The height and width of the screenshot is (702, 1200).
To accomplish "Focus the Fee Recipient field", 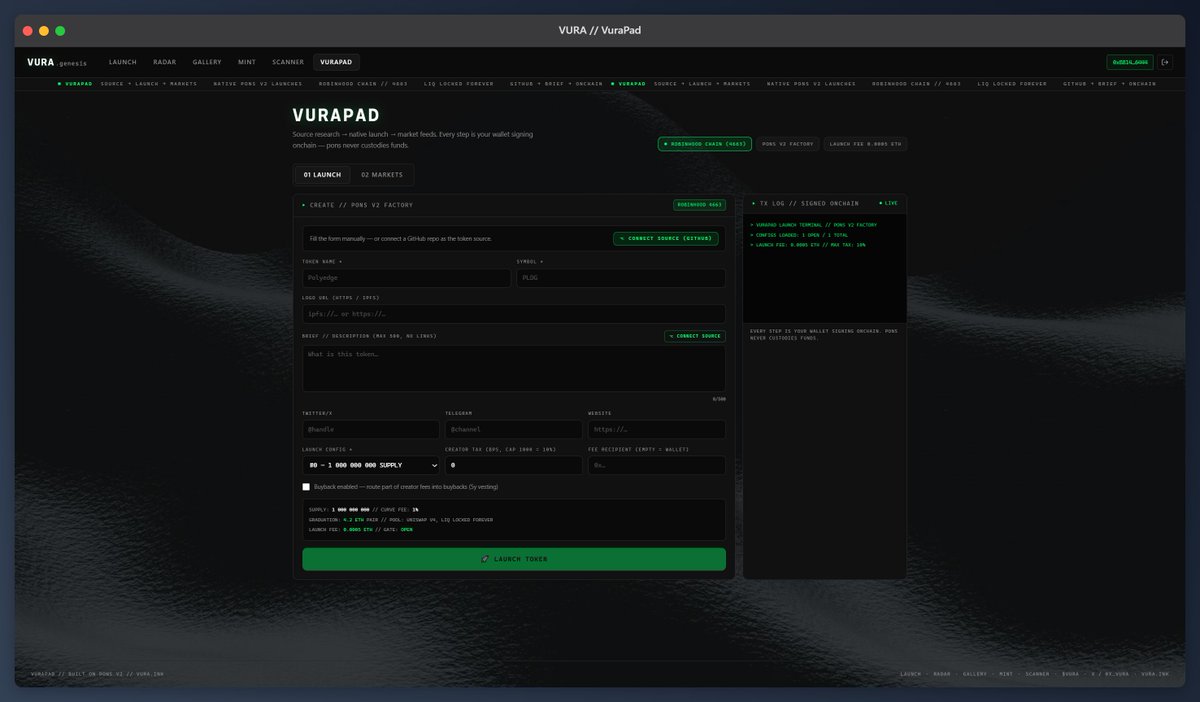I will pyautogui.click(x=657, y=465).
